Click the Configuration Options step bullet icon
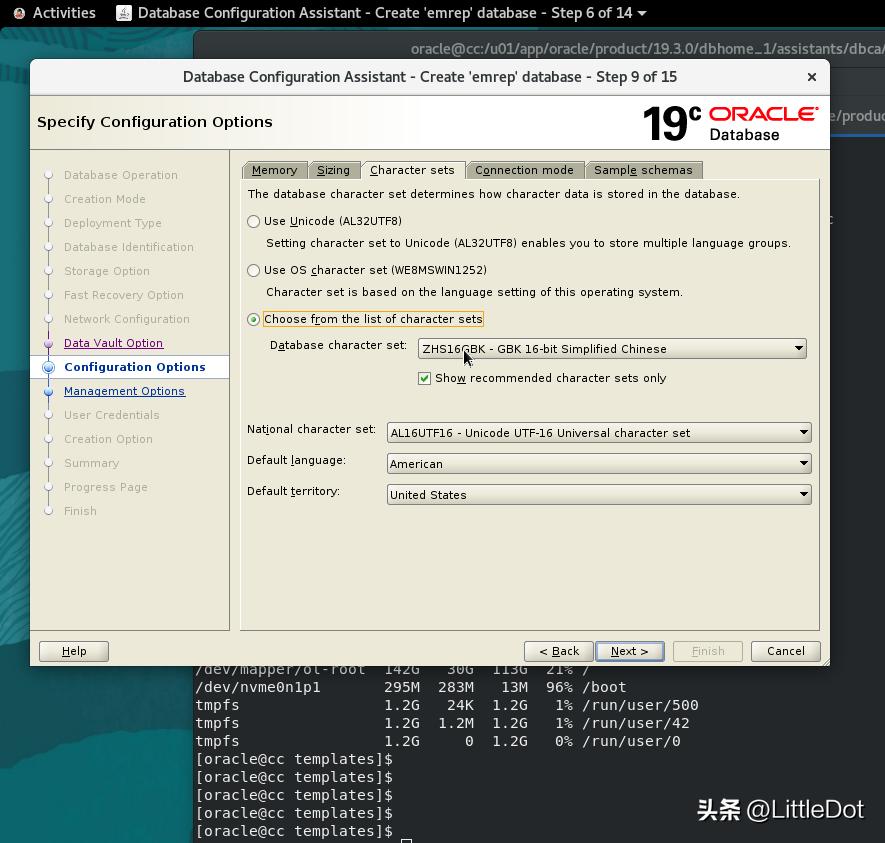Image resolution: width=885 pixels, height=843 pixels. (x=49, y=367)
